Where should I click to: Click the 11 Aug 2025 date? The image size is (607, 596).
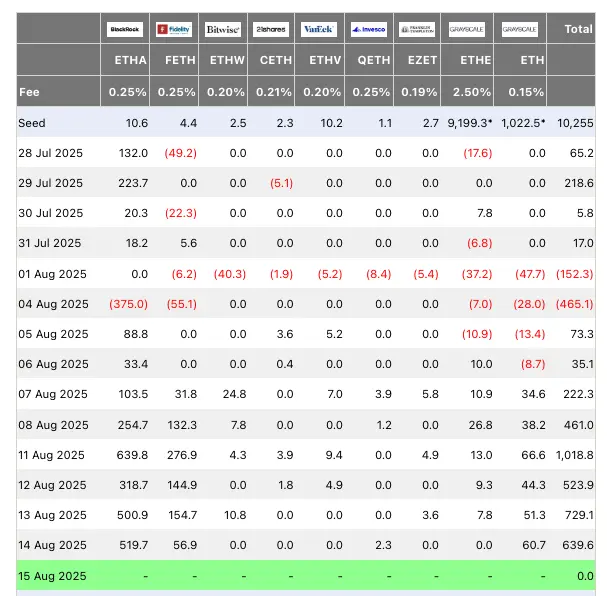51,455
